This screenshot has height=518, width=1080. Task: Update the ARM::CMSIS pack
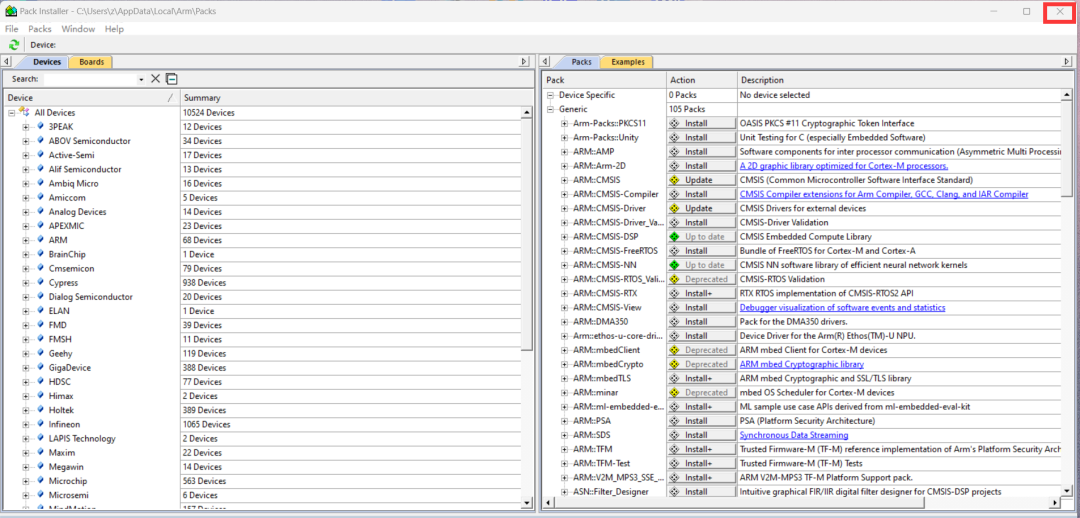click(701, 180)
